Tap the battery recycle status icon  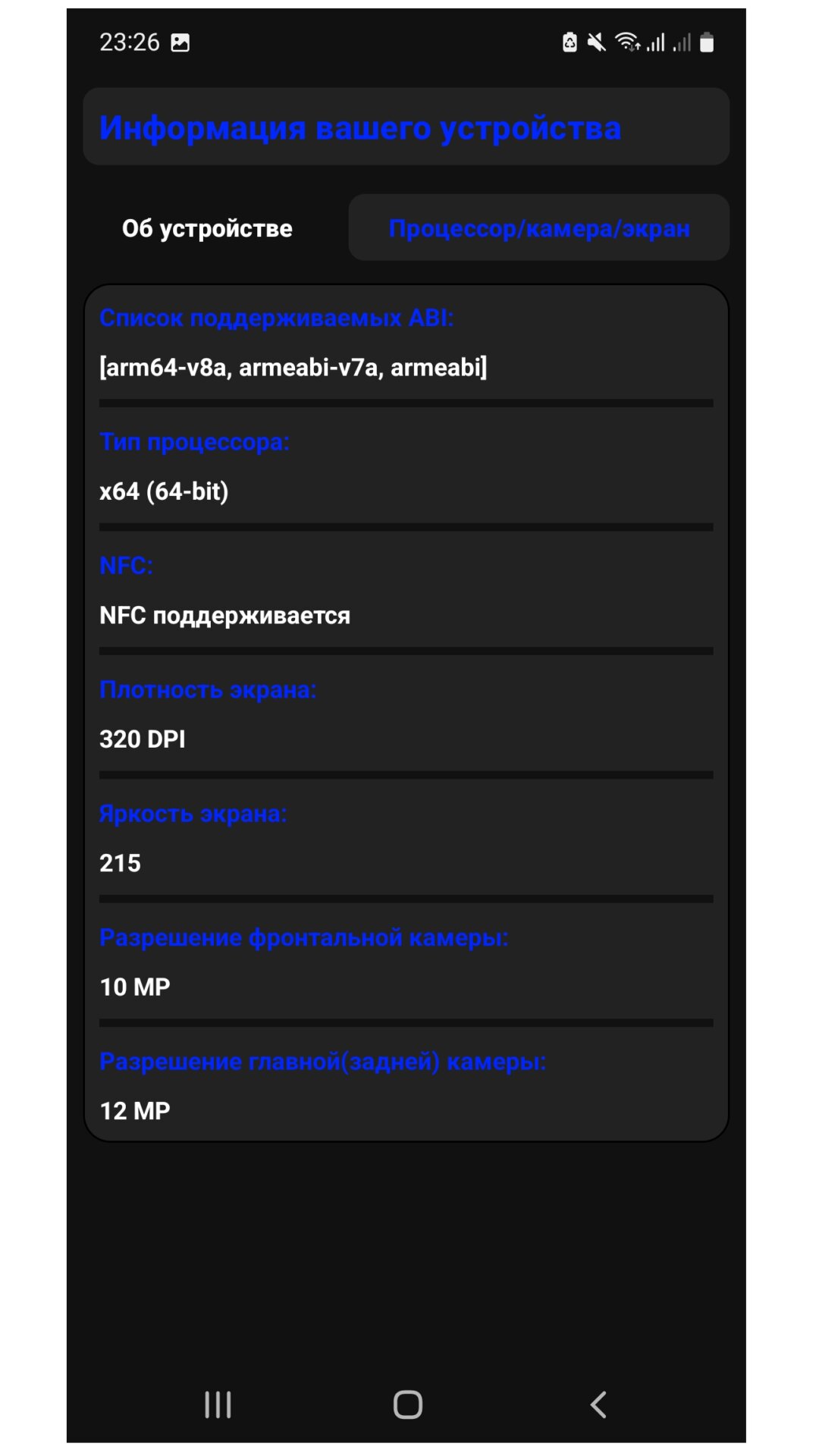point(570,42)
